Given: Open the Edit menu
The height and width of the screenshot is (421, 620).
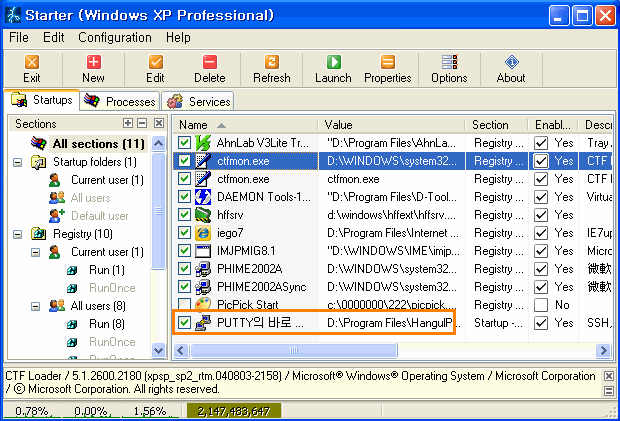Looking at the screenshot, I should 53,38.
